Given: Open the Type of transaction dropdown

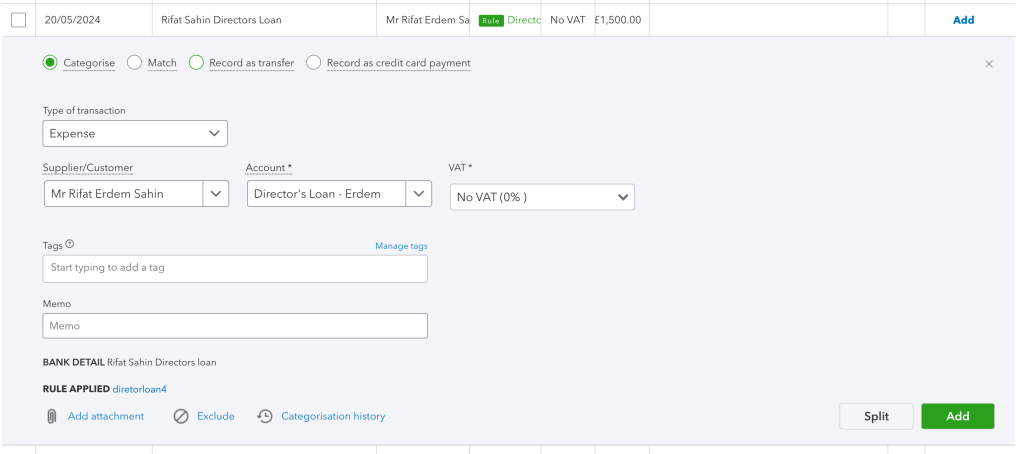Looking at the screenshot, I should [135, 134].
